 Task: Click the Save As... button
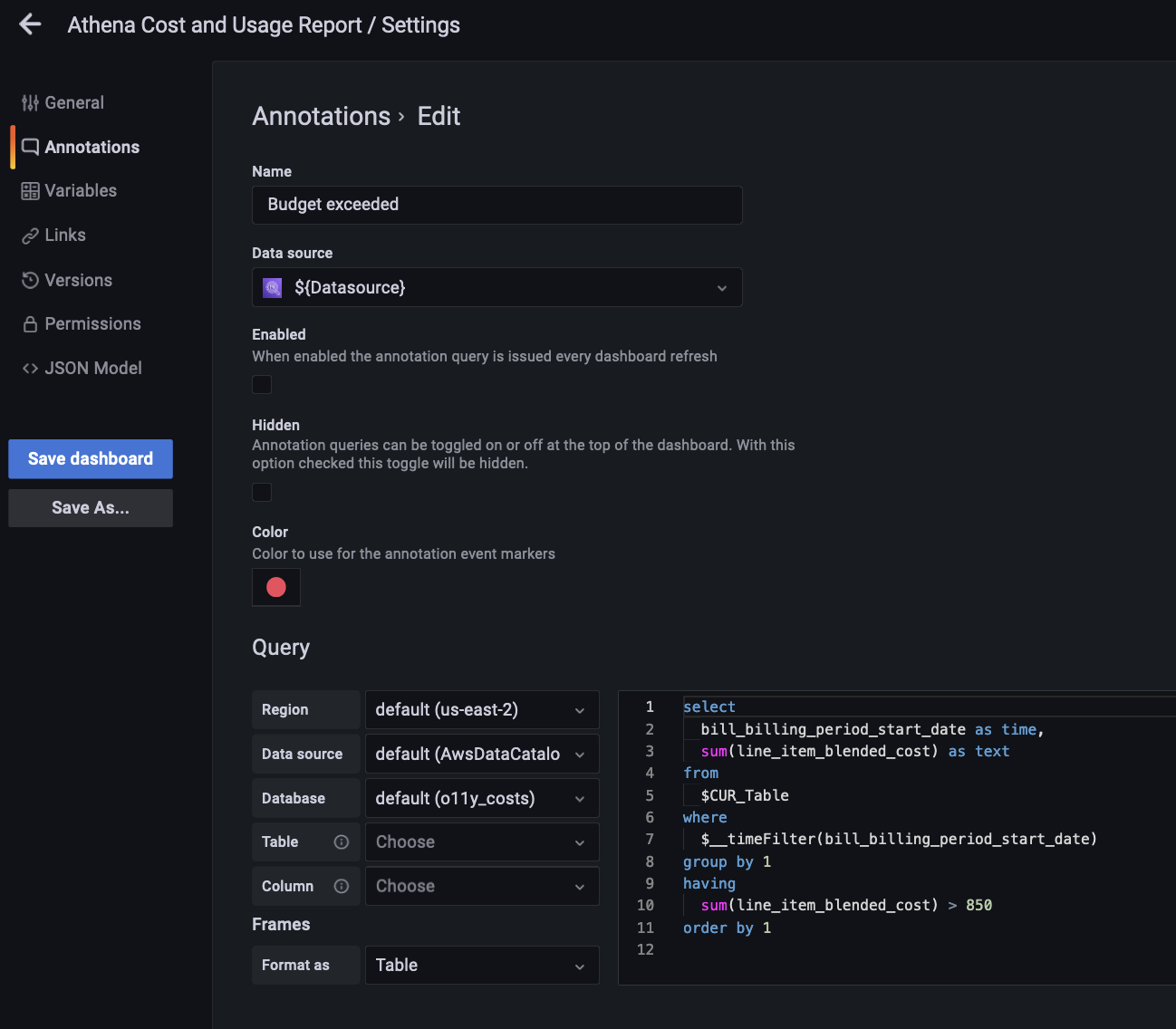point(91,508)
